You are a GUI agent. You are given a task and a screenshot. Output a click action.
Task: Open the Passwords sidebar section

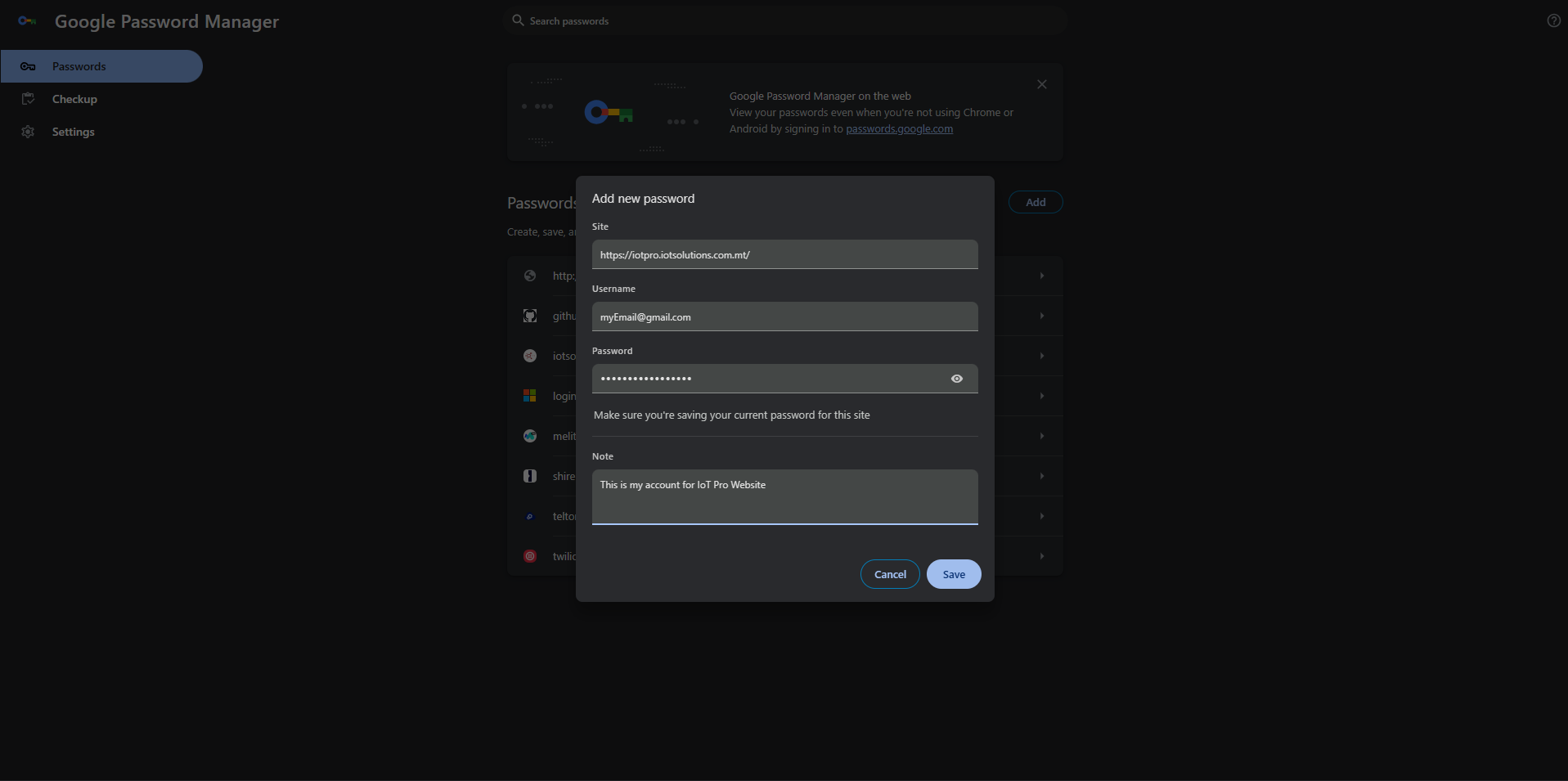(101, 66)
